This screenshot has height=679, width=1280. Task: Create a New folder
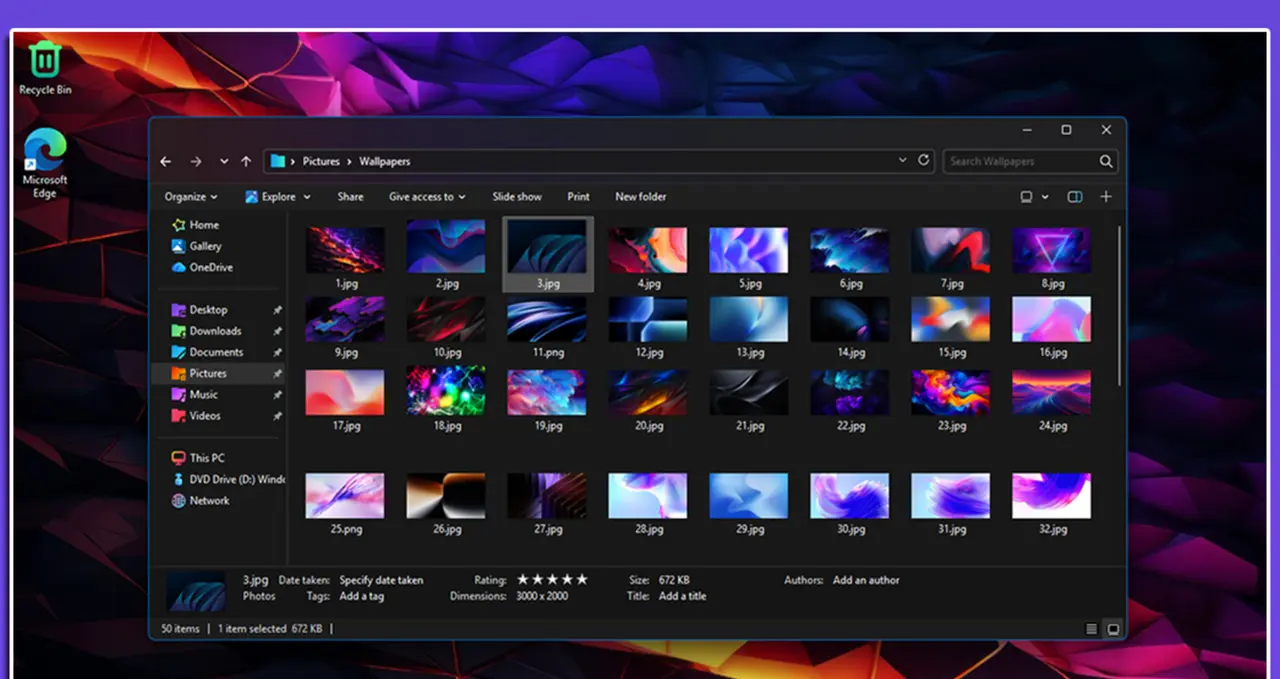(641, 197)
